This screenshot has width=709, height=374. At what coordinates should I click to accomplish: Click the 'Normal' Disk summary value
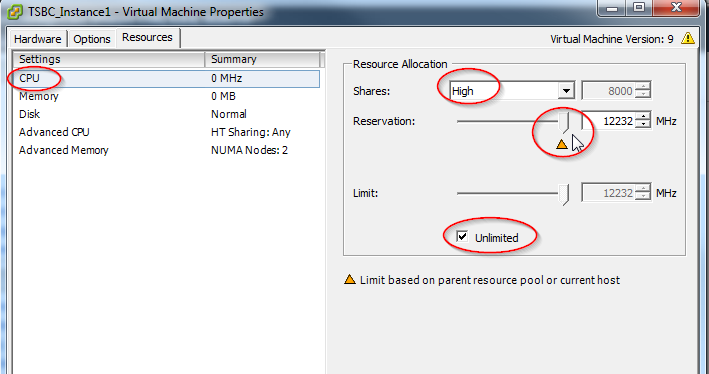[x=229, y=114]
